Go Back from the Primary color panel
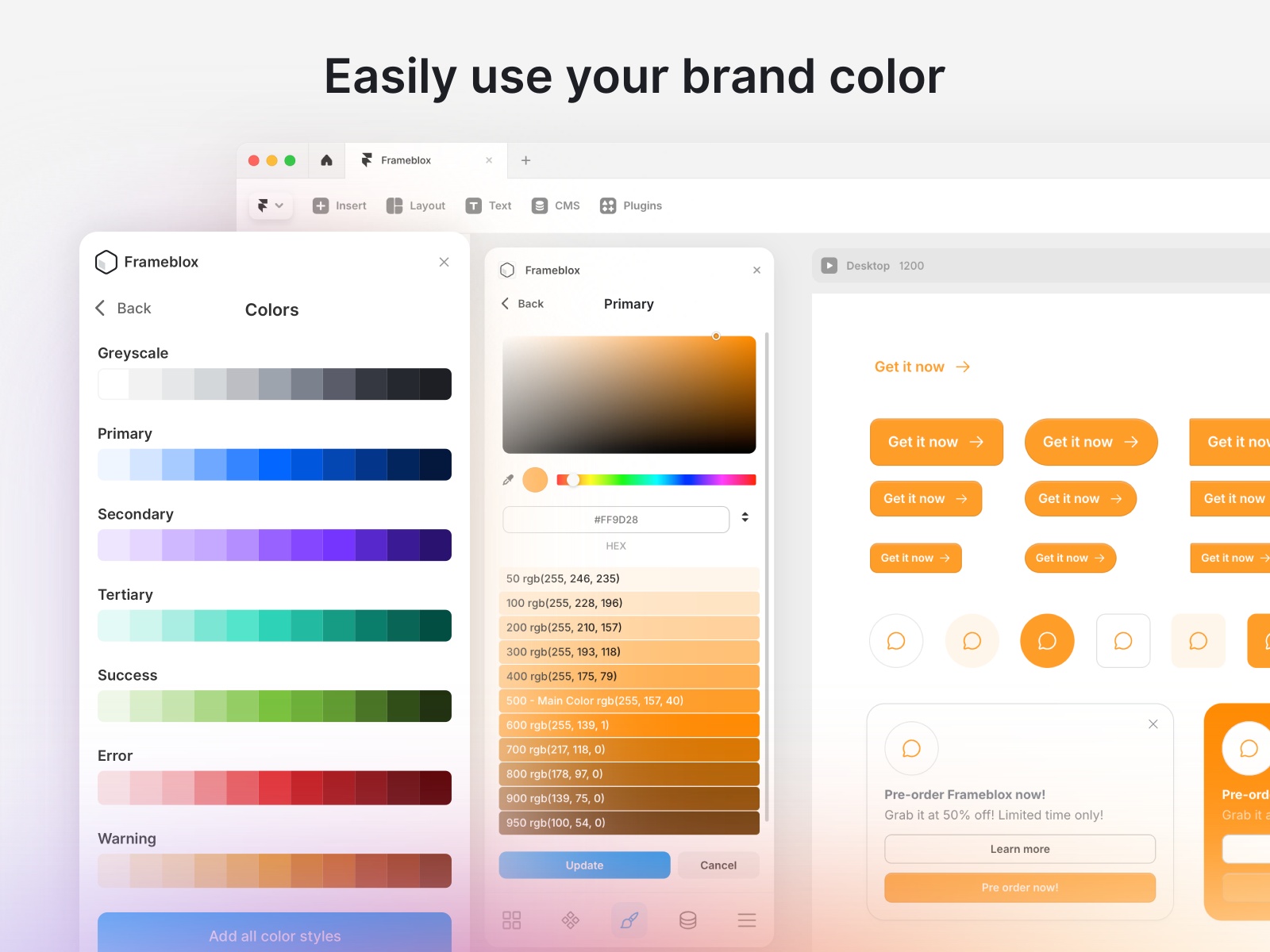 [x=522, y=303]
